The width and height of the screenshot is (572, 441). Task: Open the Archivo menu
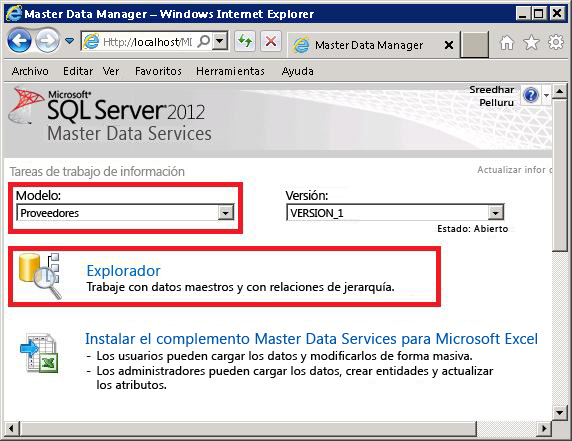pyautogui.click(x=30, y=71)
